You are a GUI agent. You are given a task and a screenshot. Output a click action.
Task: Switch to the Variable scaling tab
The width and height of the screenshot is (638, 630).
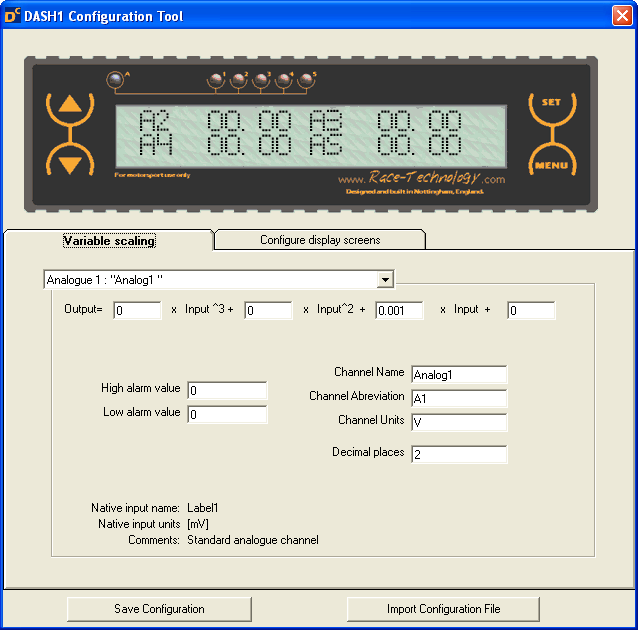109,240
